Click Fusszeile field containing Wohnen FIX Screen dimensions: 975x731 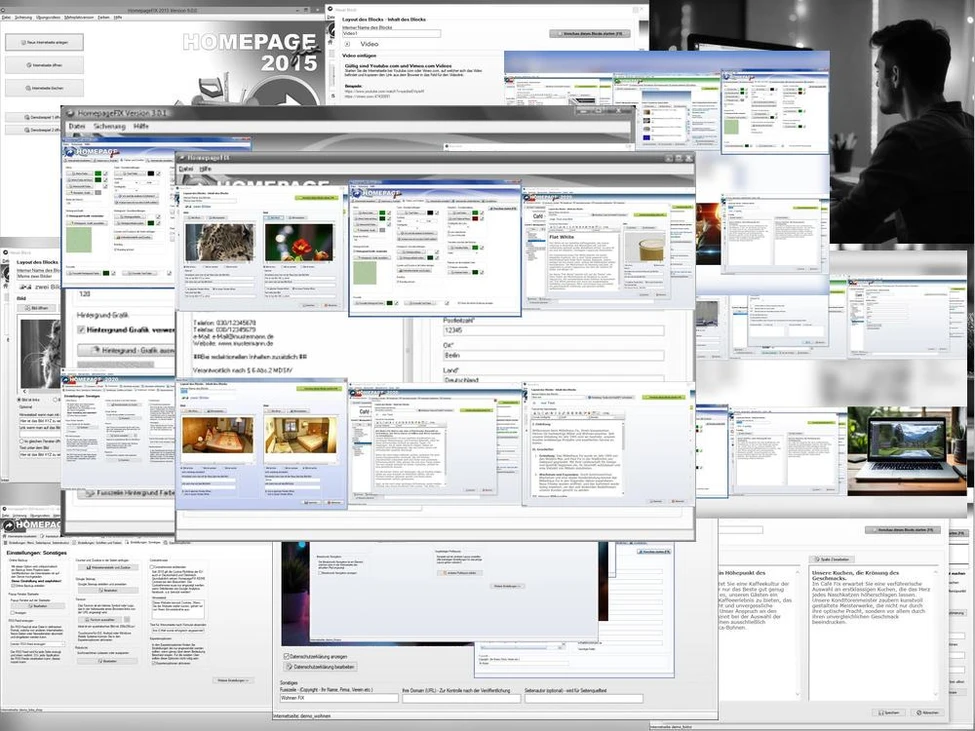[x=339, y=698]
